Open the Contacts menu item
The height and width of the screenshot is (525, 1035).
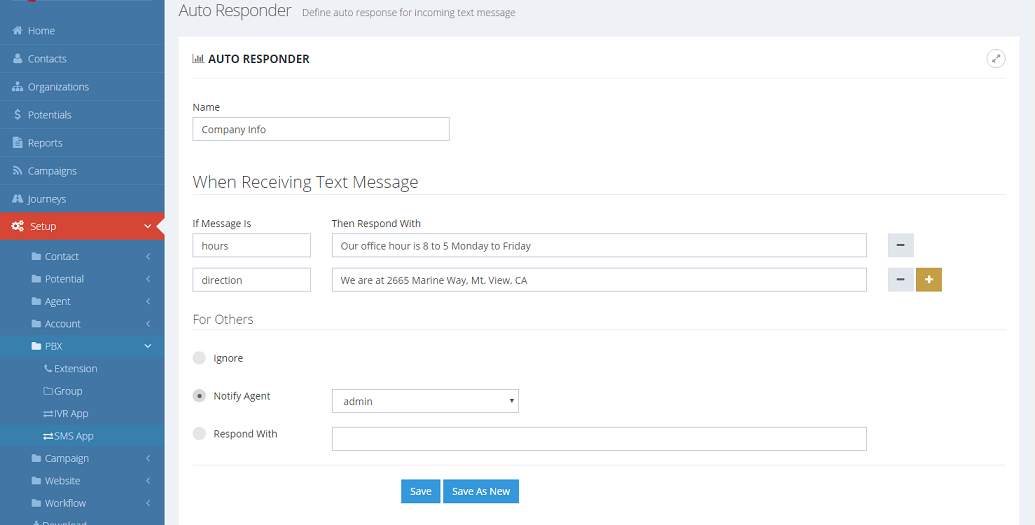click(x=47, y=59)
